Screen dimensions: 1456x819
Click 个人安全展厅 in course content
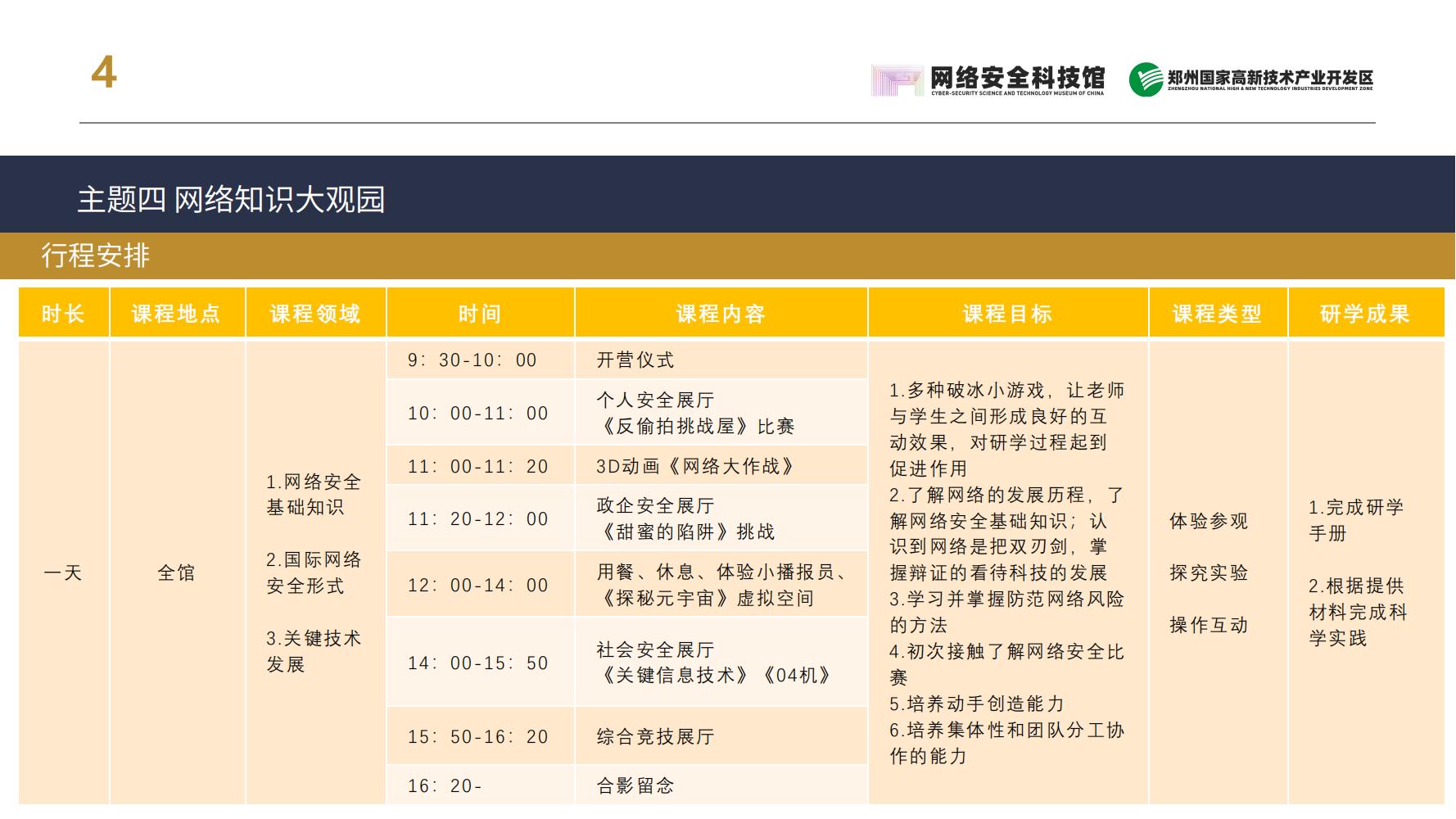[x=655, y=400]
